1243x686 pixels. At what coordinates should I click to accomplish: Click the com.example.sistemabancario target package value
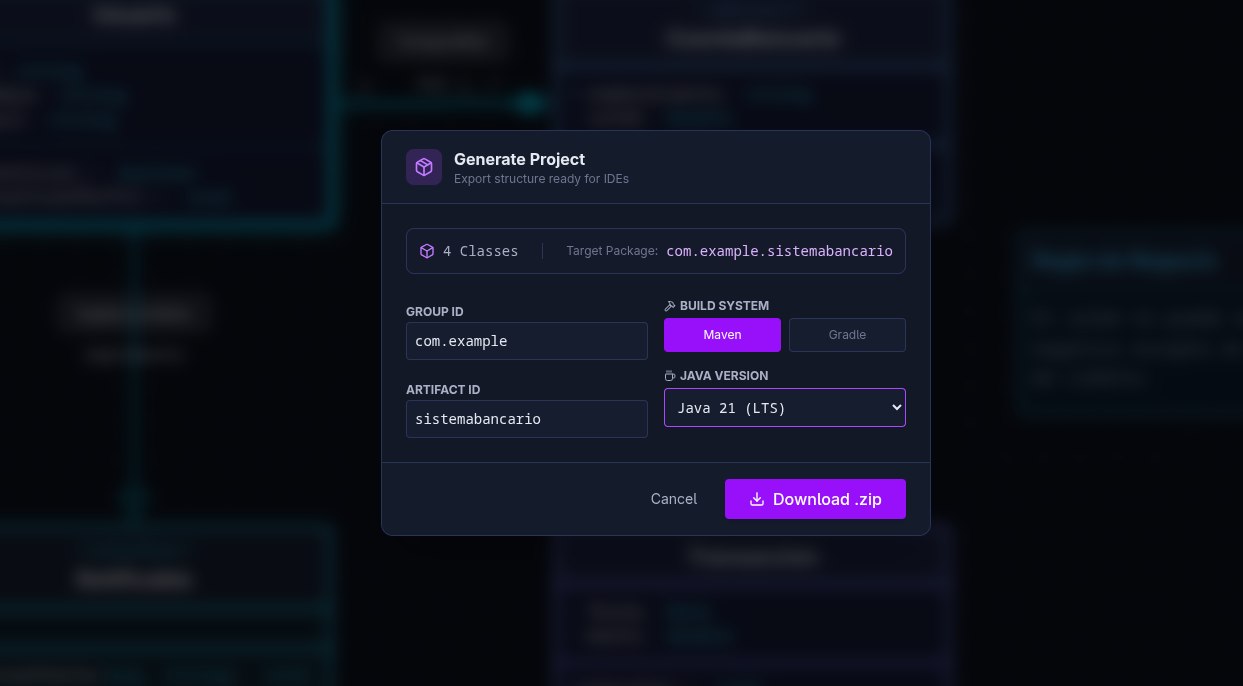pyautogui.click(x=779, y=251)
